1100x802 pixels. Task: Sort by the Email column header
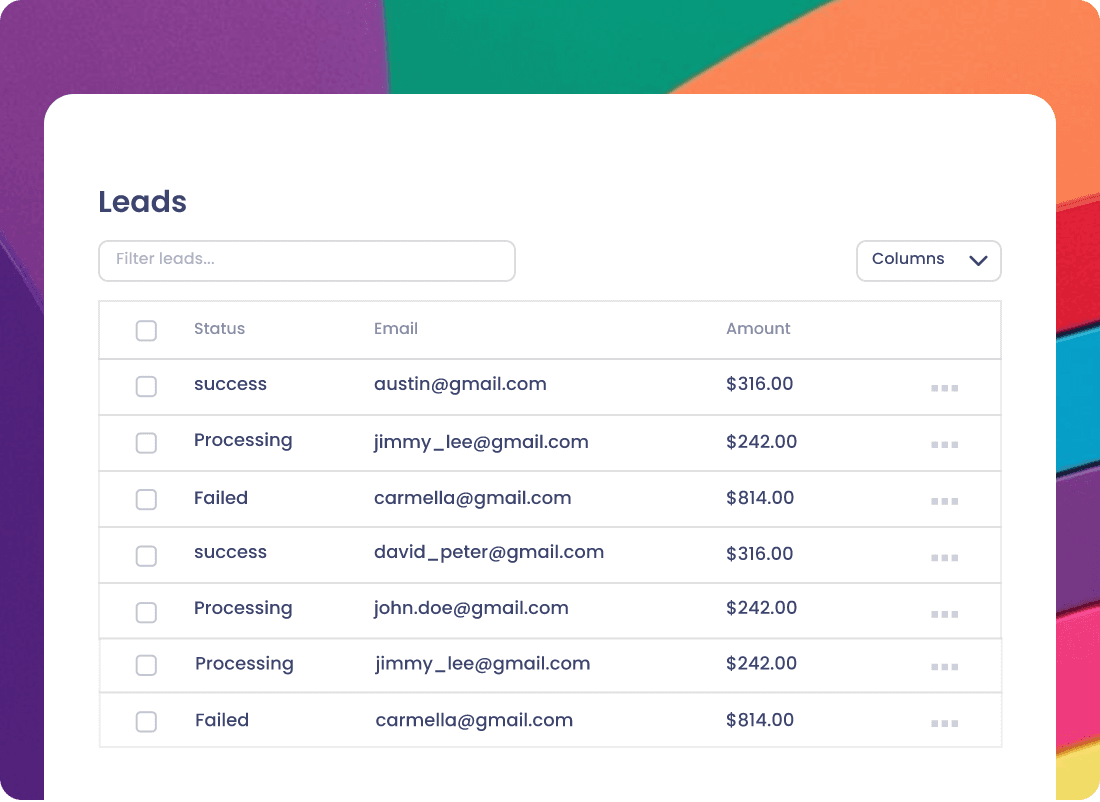[396, 328]
